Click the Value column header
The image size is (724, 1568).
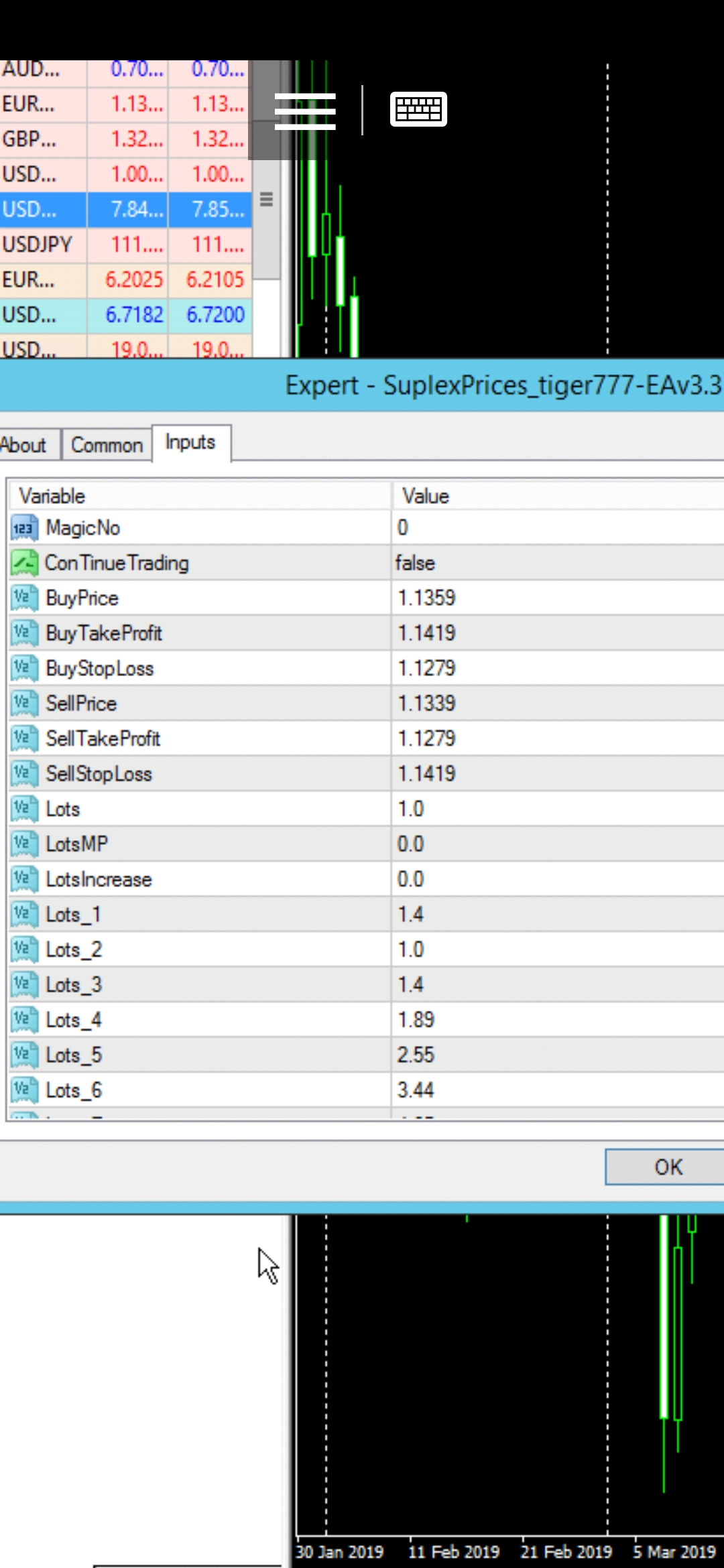[556, 496]
